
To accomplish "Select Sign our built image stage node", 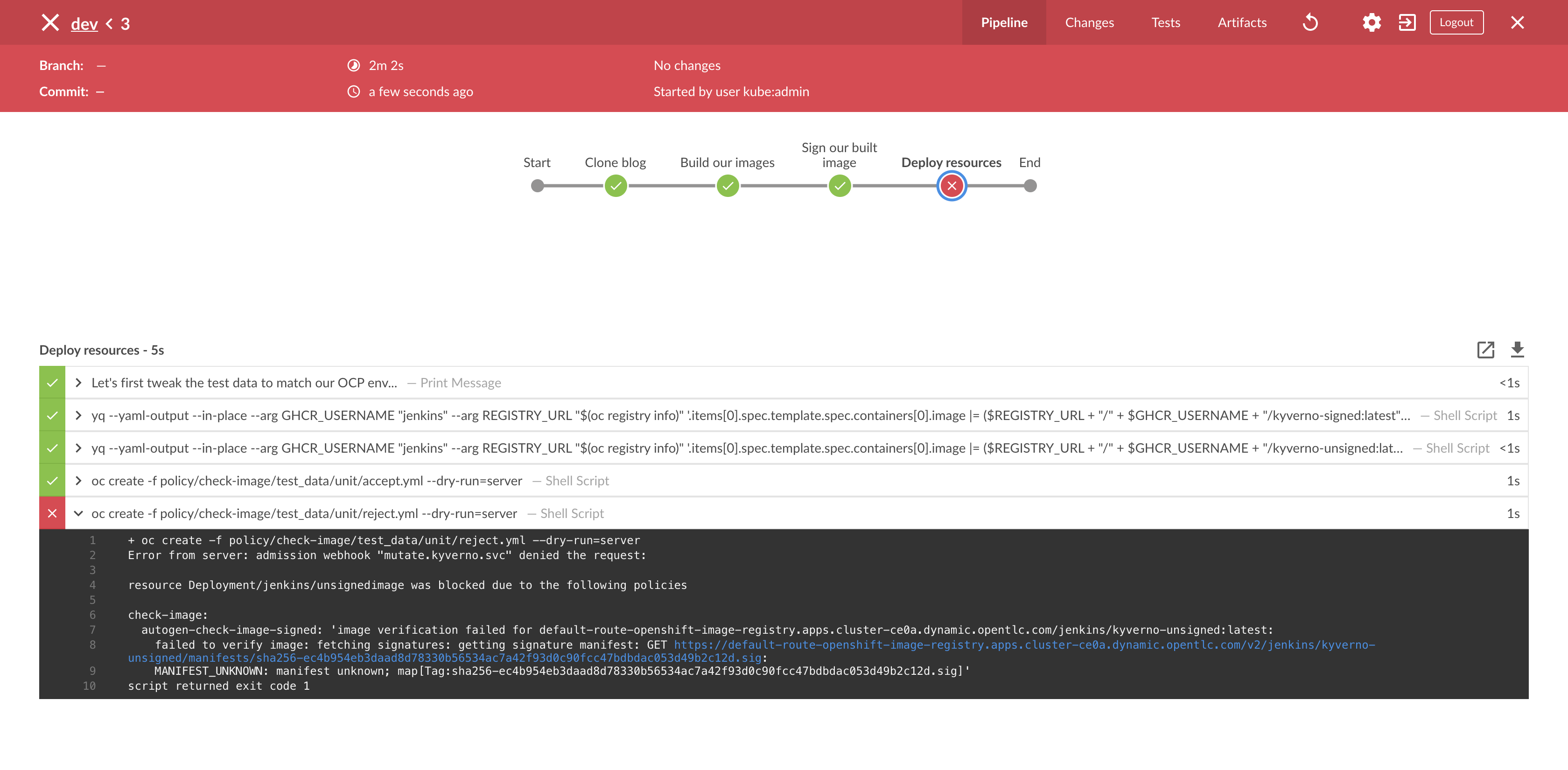I will pyautogui.click(x=840, y=186).
